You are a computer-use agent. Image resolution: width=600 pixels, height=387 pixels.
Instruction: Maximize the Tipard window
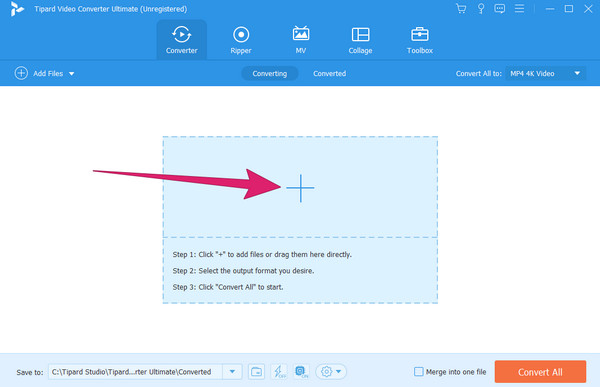(569, 8)
